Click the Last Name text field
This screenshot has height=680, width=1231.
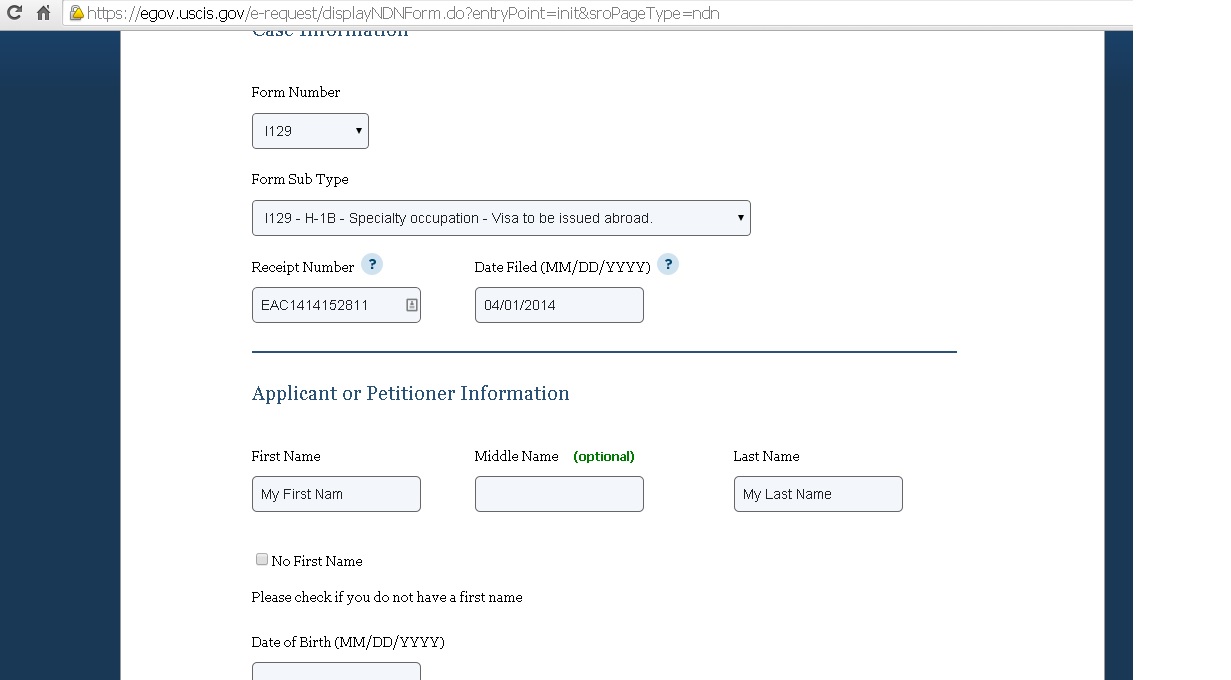tap(818, 494)
